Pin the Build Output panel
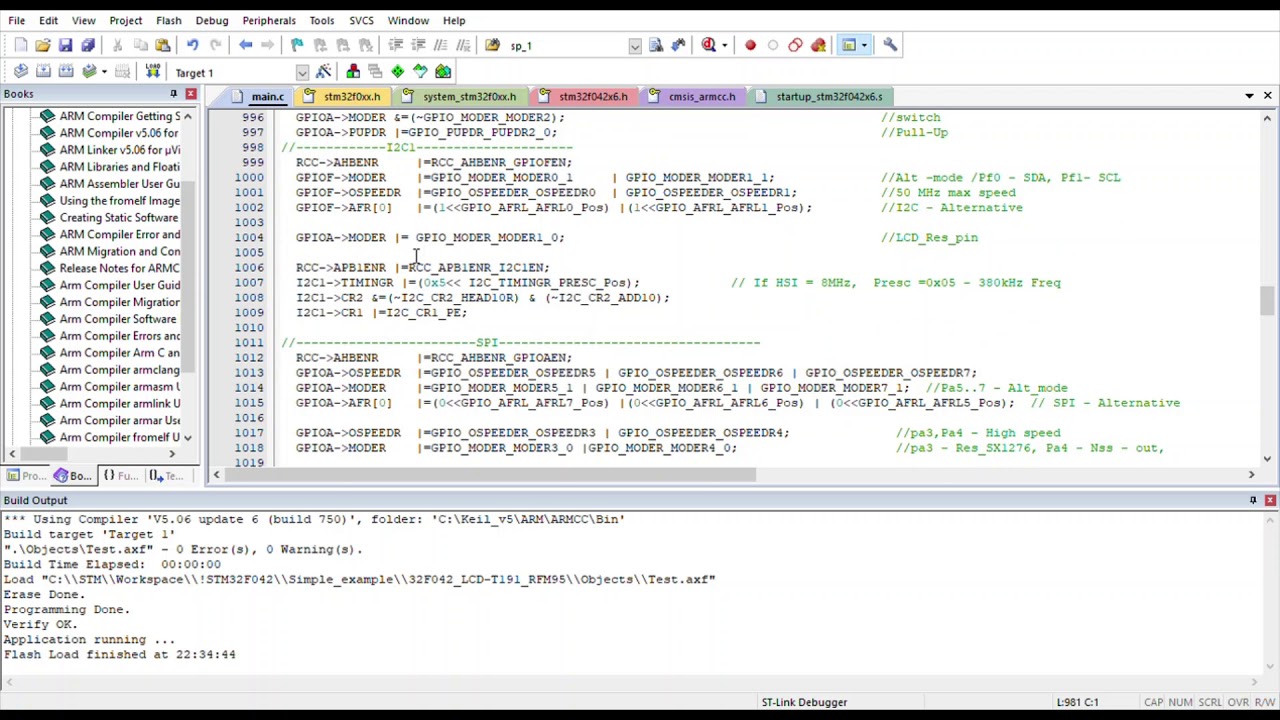 coord(1253,500)
